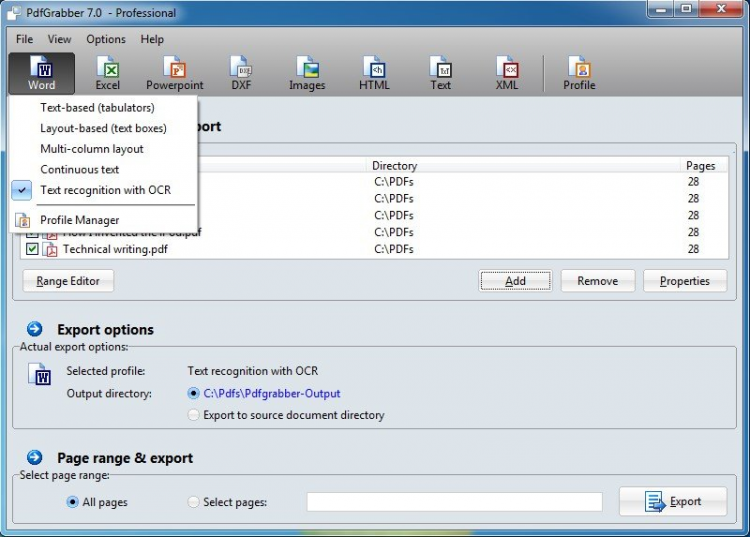Open the Help menu
This screenshot has width=750, height=537.
[152, 39]
